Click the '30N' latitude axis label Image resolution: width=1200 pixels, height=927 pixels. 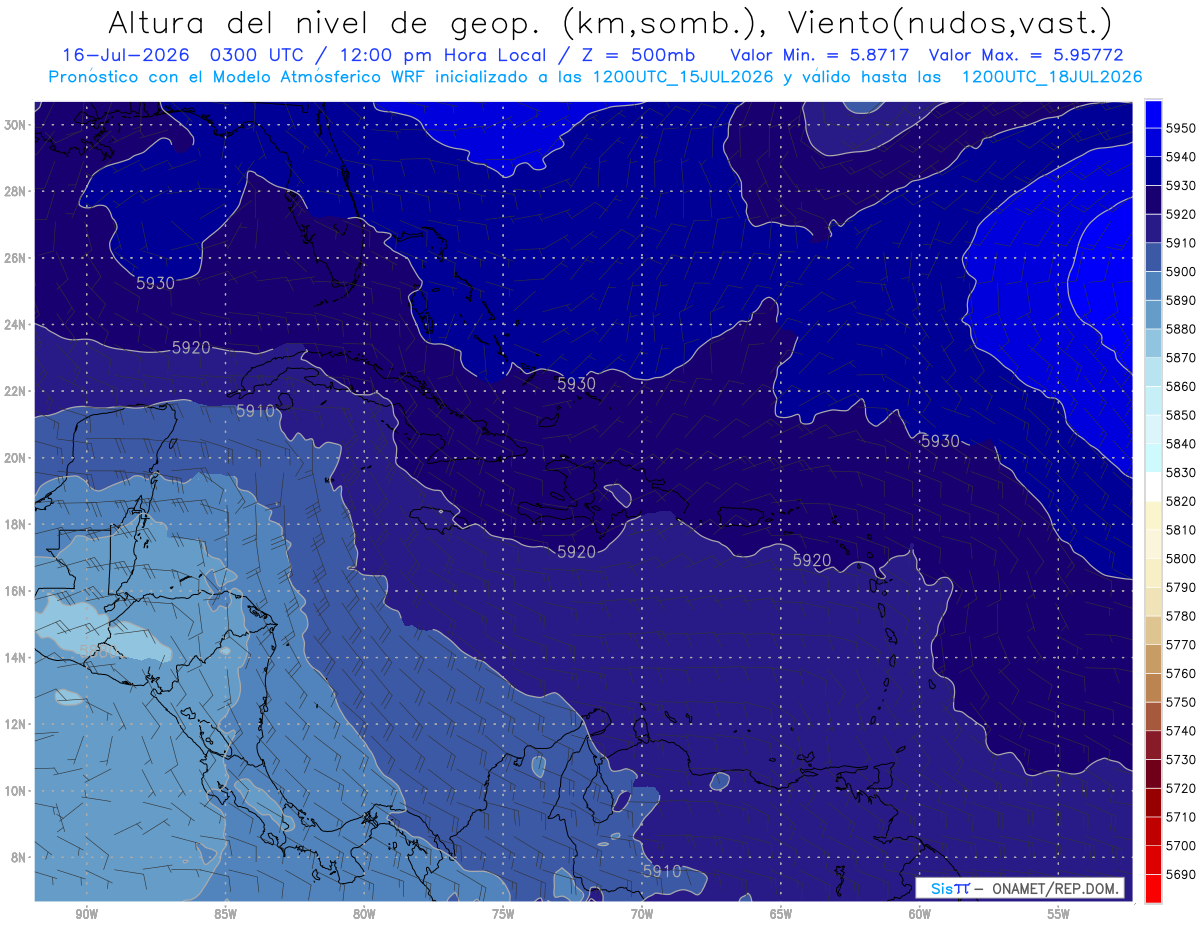(x=17, y=125)
